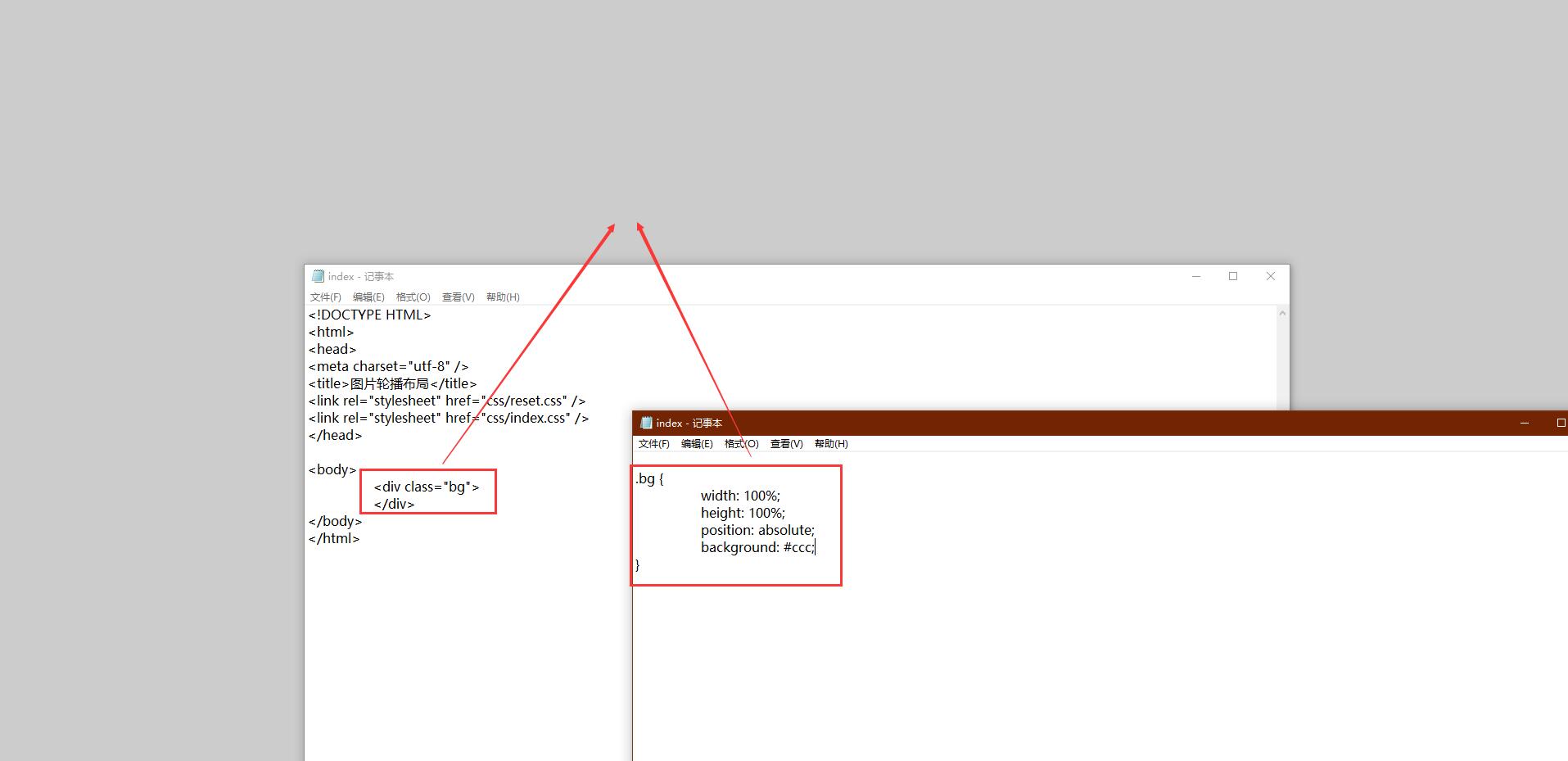Maximize the back HTML Notepad window

click(x=1233, y=276)
